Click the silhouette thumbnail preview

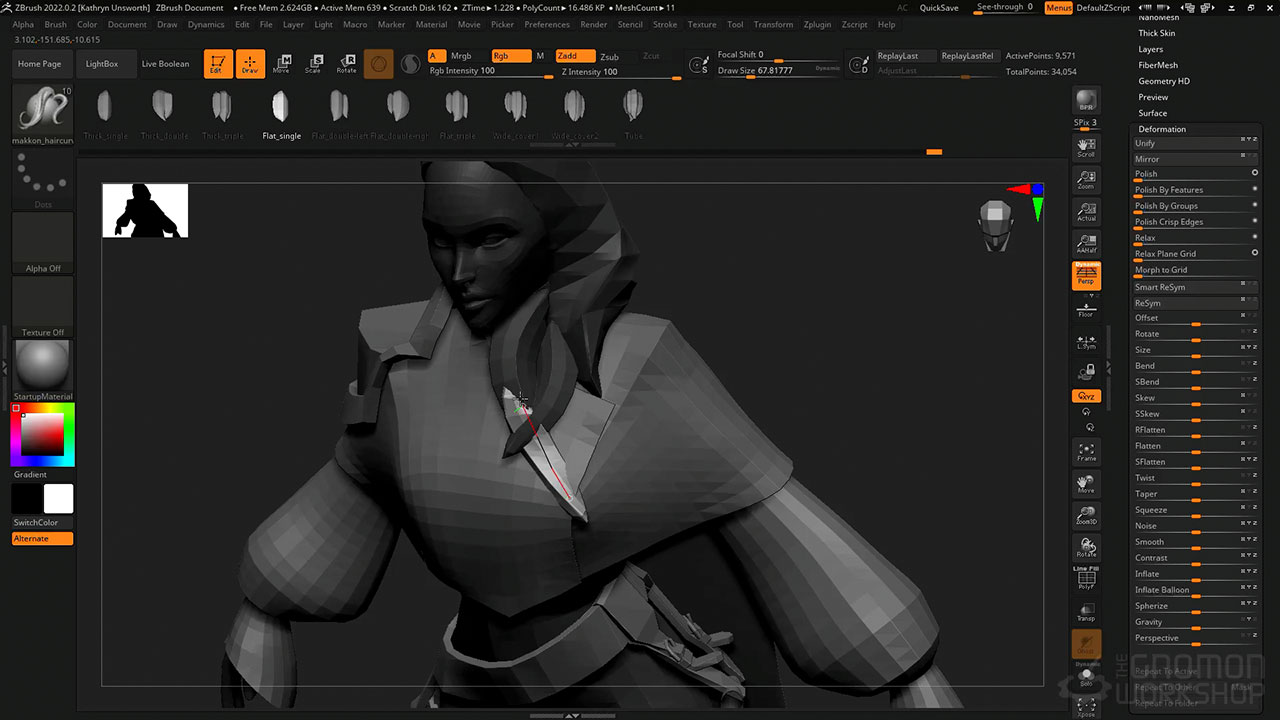coord(145,211)
